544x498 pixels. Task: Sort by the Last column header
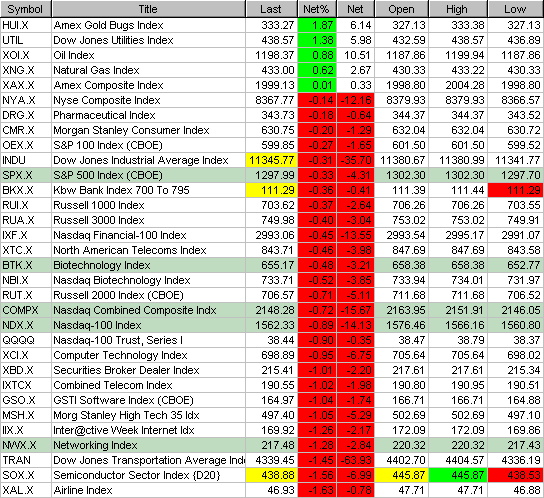tap(271, 9)
